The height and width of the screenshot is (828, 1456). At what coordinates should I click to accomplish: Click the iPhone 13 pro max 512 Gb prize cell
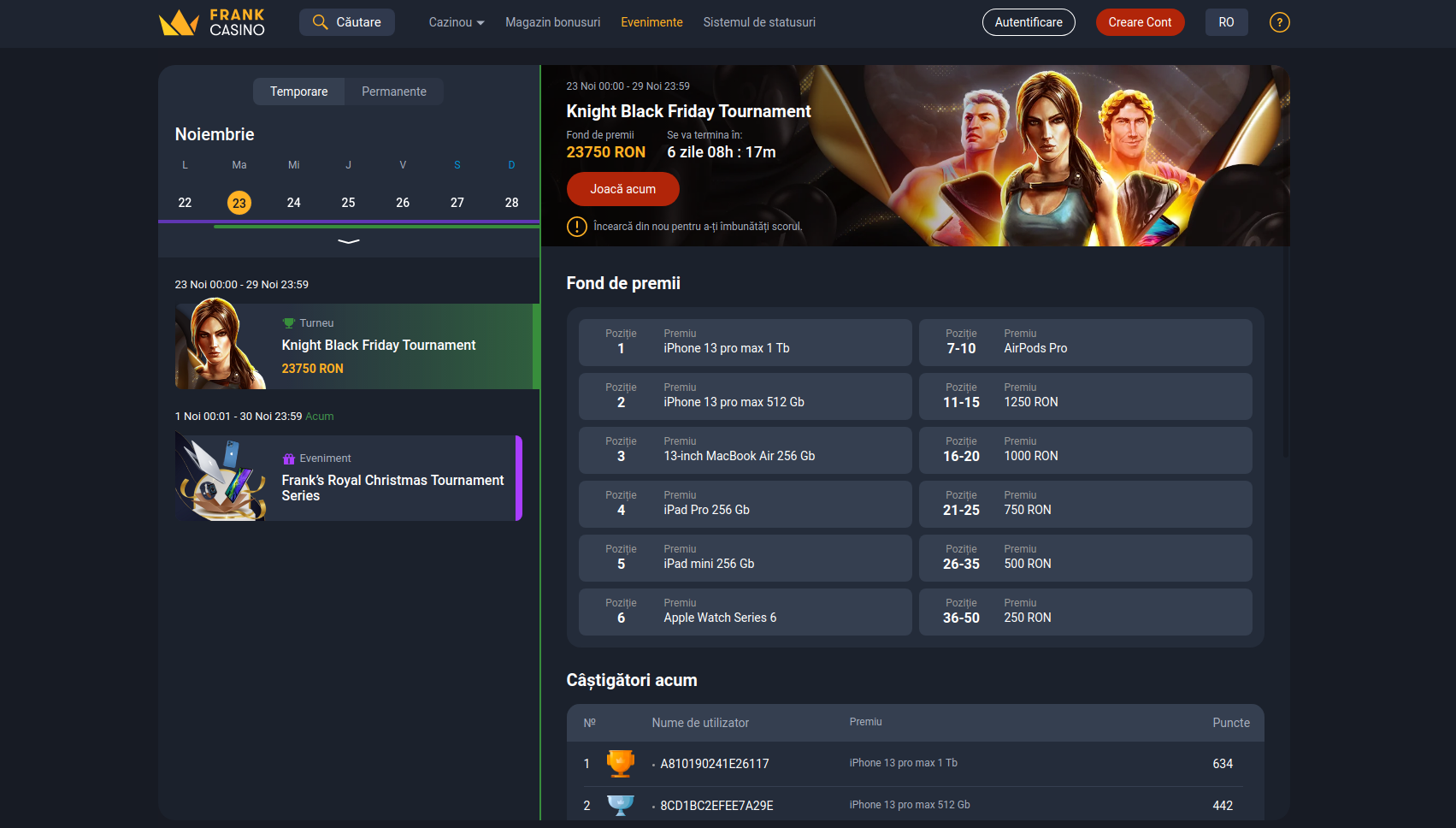(x=746, y=396)
